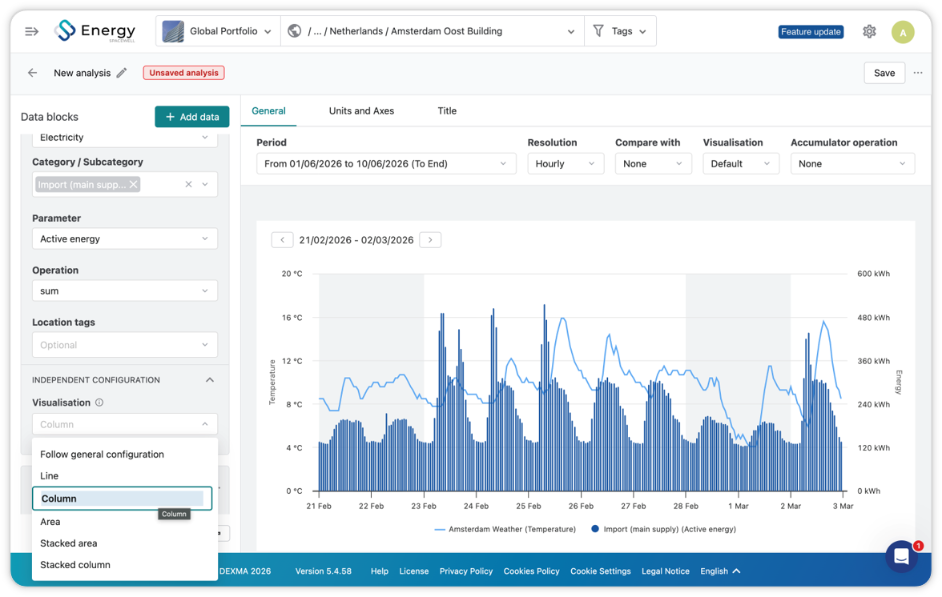
Task: Go back with the left arrow
Action: 32,73
